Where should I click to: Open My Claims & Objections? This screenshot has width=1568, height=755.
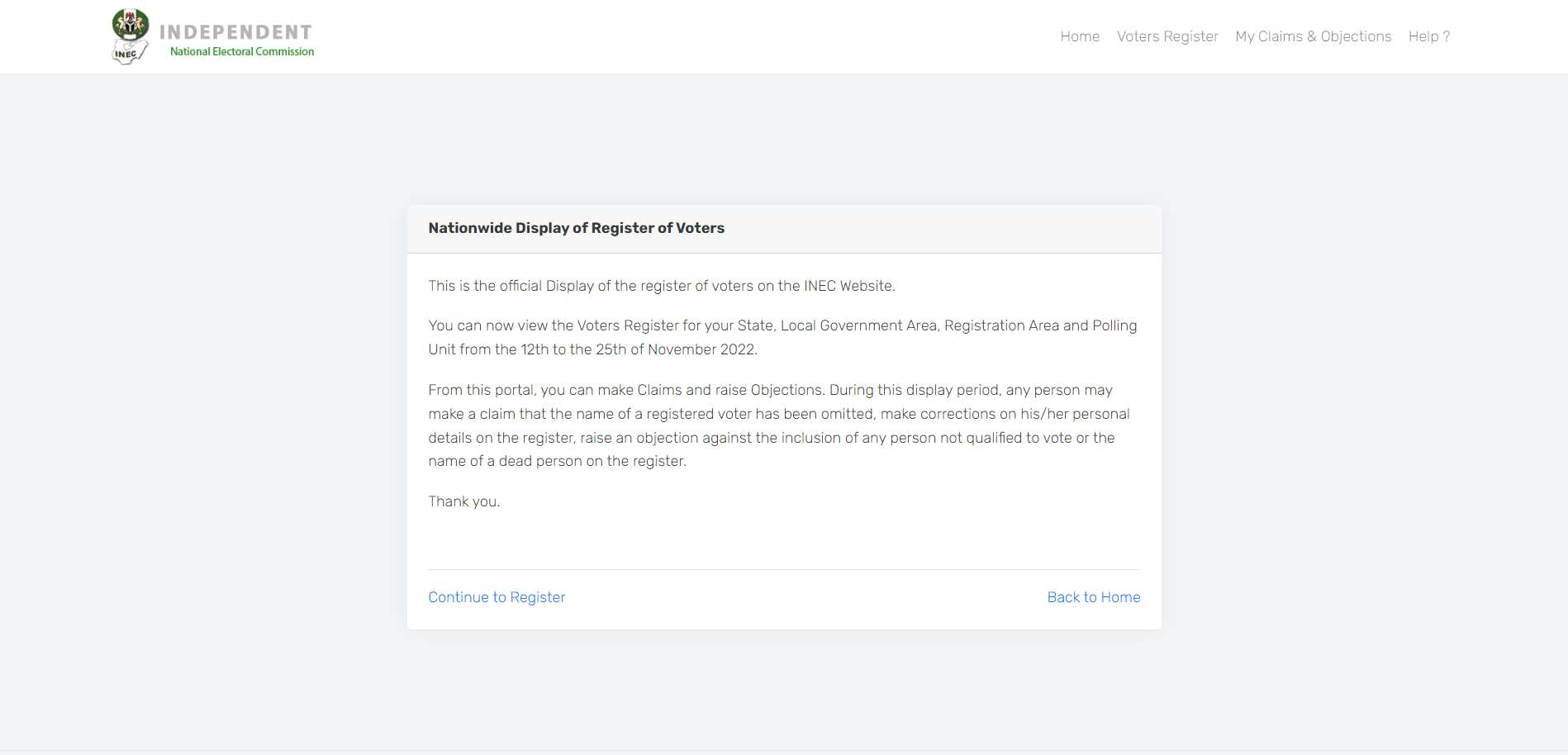click(1313, 36)
